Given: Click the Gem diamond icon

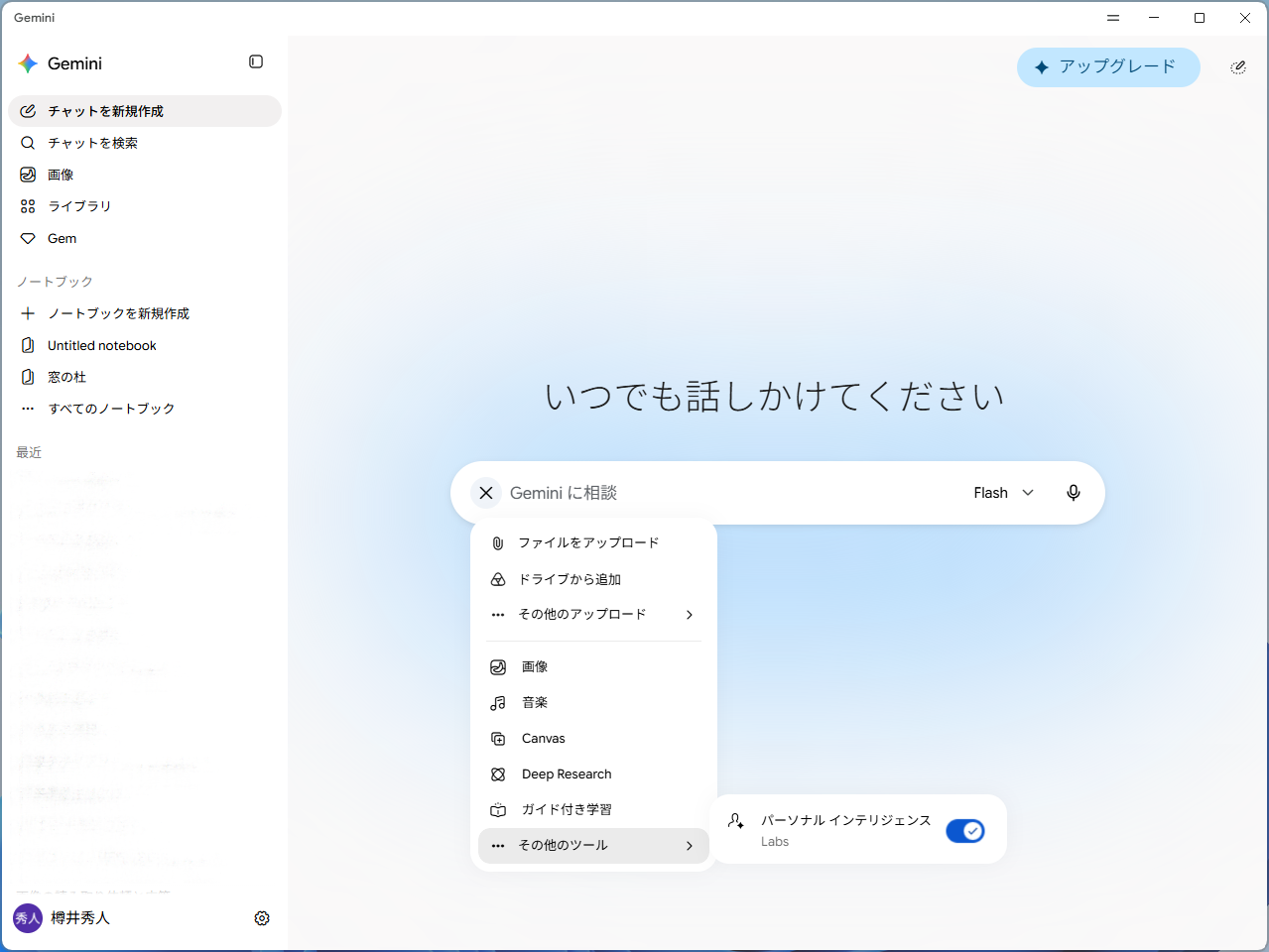Looking at the screenshot, I should coord(28,238).
